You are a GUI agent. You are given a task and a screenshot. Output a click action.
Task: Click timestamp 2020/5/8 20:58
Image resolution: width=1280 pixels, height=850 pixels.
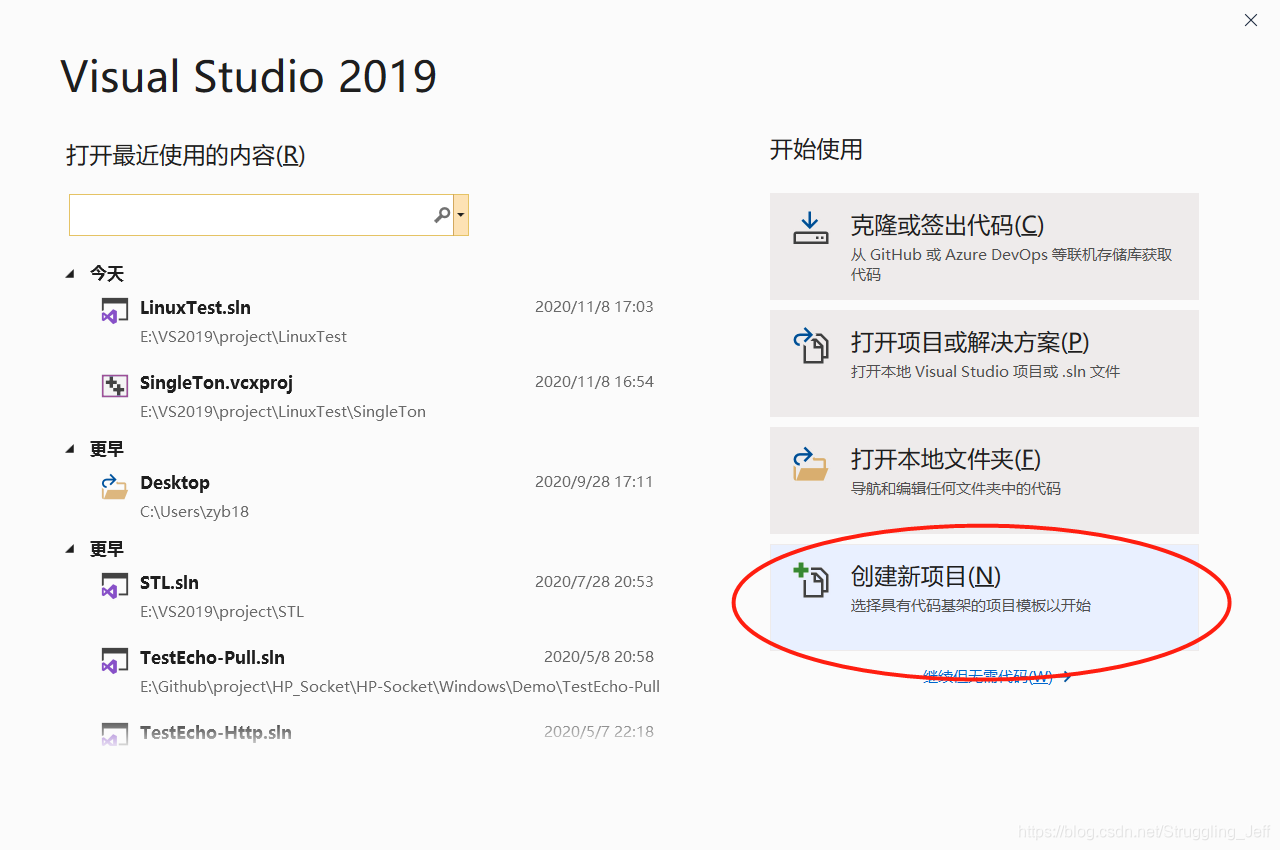coord(599,657)
